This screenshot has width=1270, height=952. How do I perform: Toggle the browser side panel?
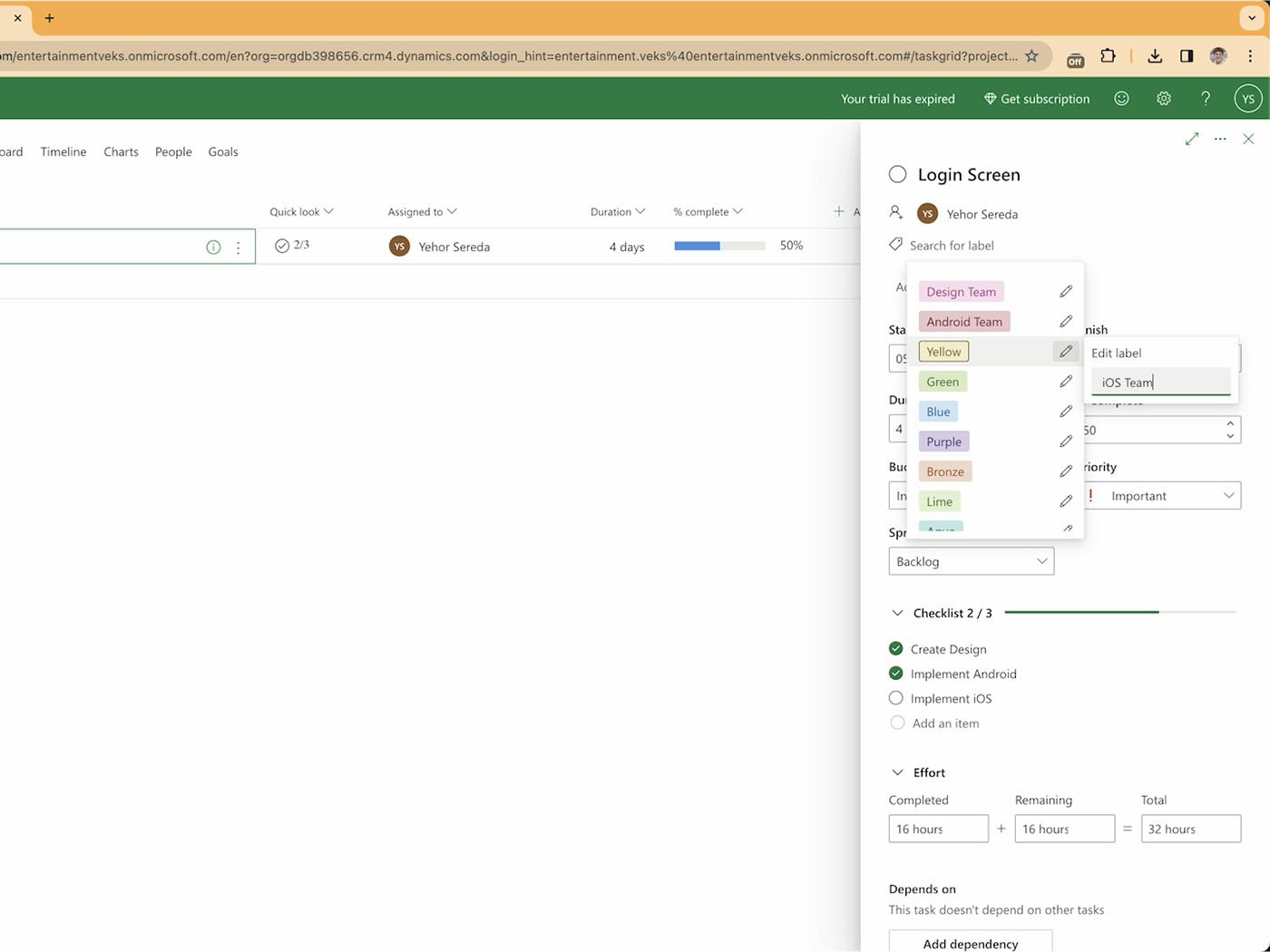[x=1187, y=56]
